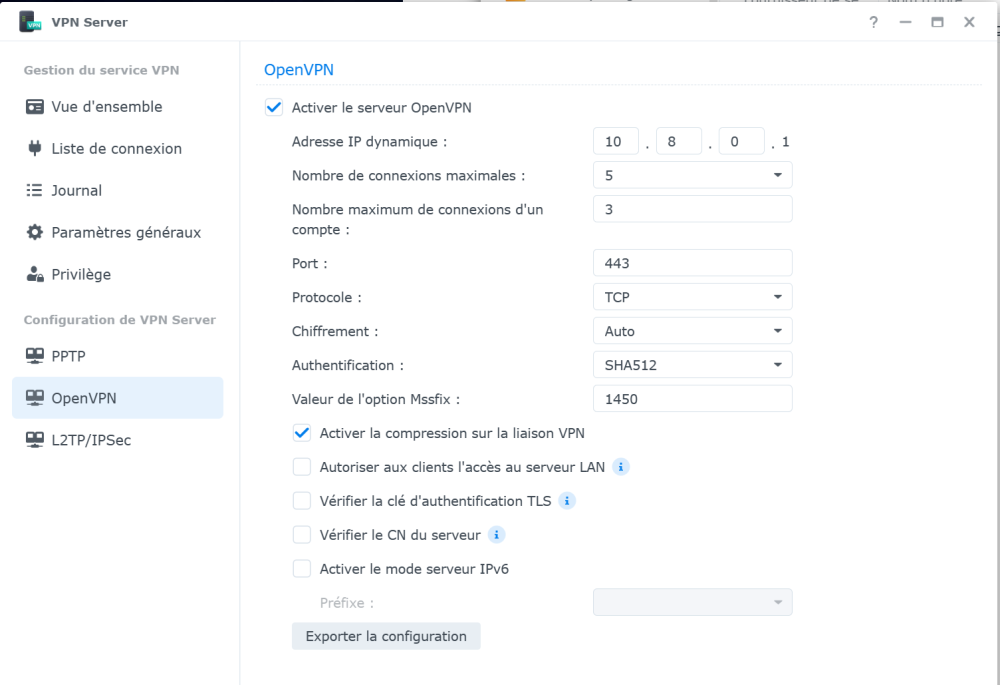Screen dimensions: 1000x685
Task: Click the Privilège user icon
Action: [x=35, y=275]
